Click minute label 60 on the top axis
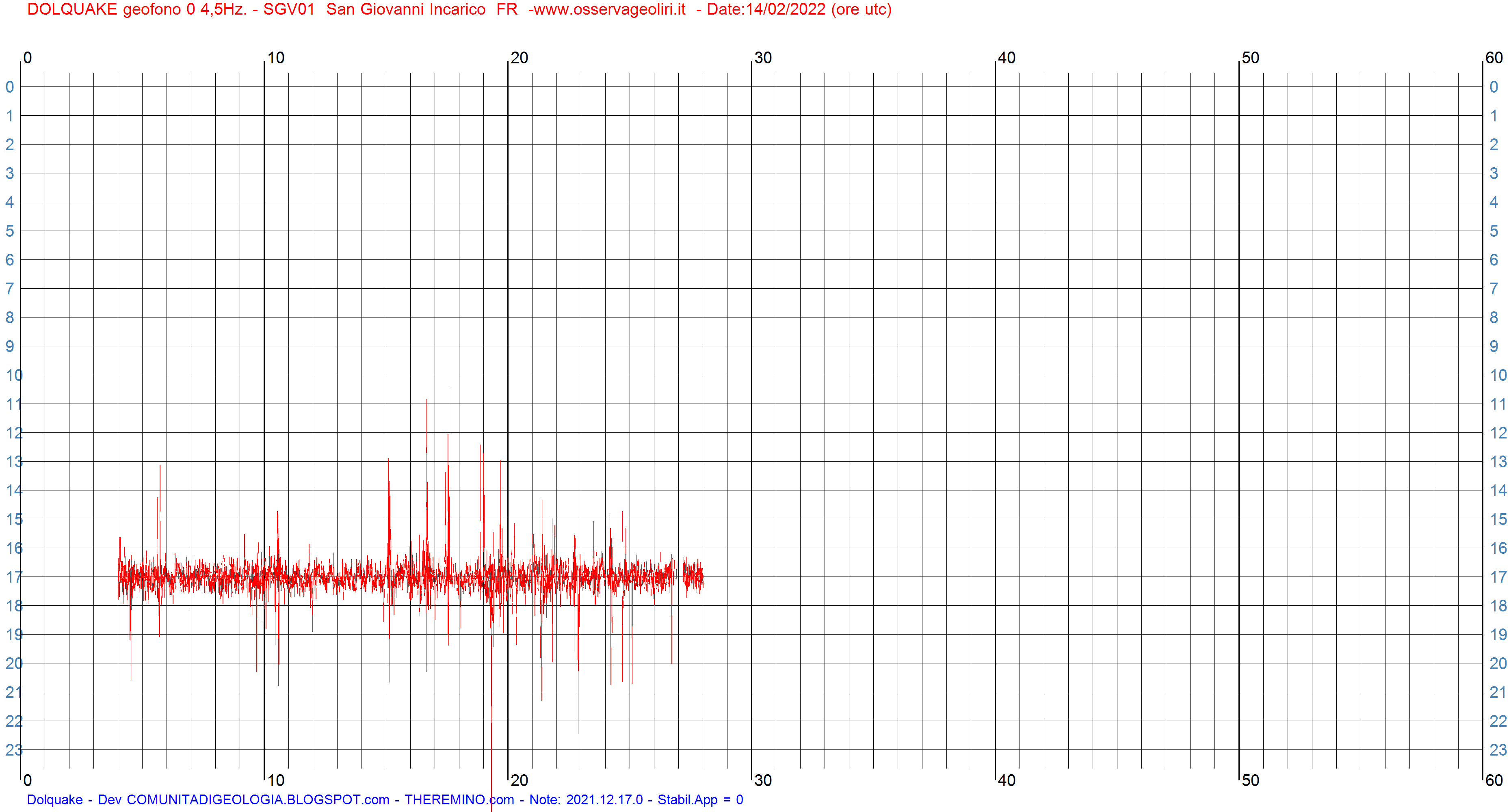This screenshot has width=1511, height=812. (x=1494, y=58)
